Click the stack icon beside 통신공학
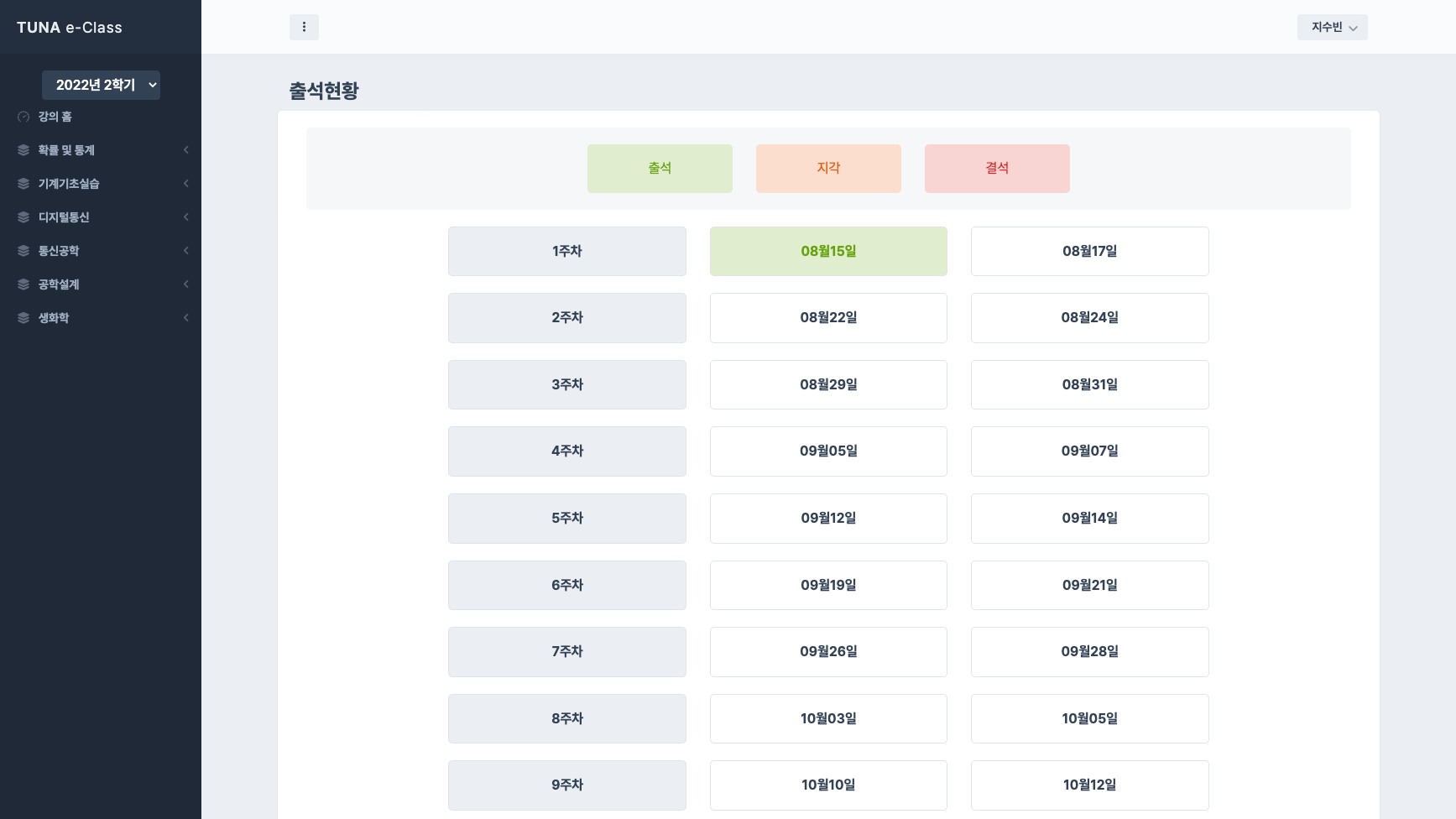The height and width of the screenshot is (819, 1456). coord(23,251)
